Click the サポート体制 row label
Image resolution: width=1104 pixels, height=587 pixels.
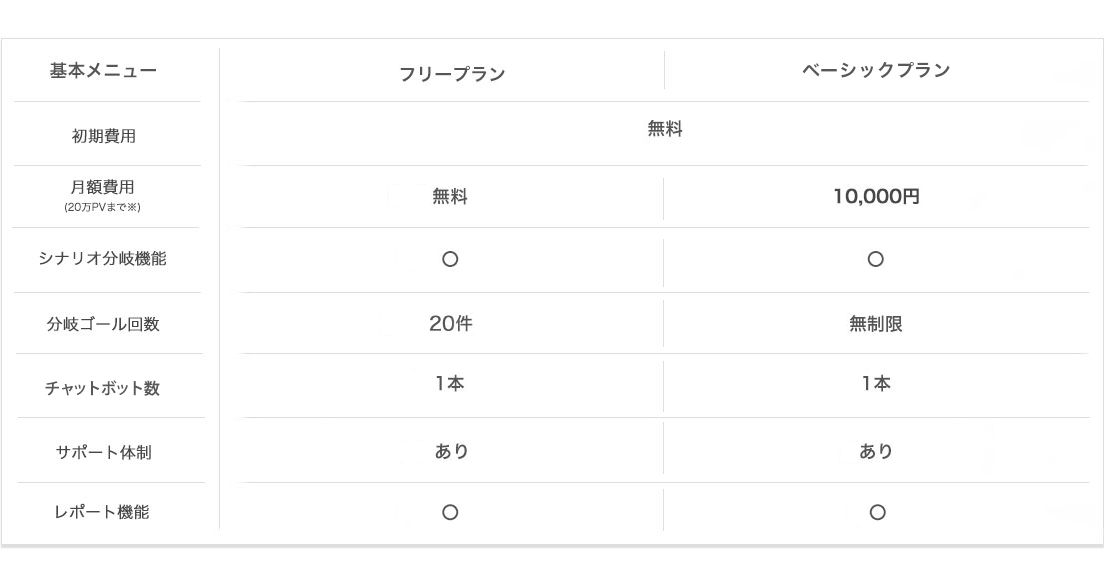coord(104,453)
